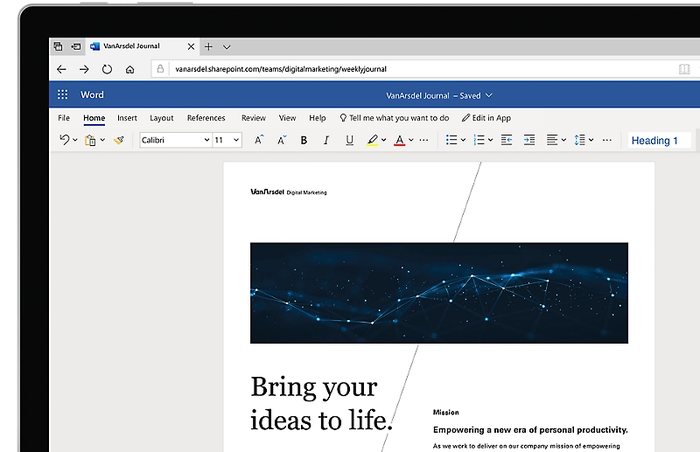Screen dimensions: 700x452
Task: Toggle italic formatting
Action: pyautogui.click(x=326, y=141)
